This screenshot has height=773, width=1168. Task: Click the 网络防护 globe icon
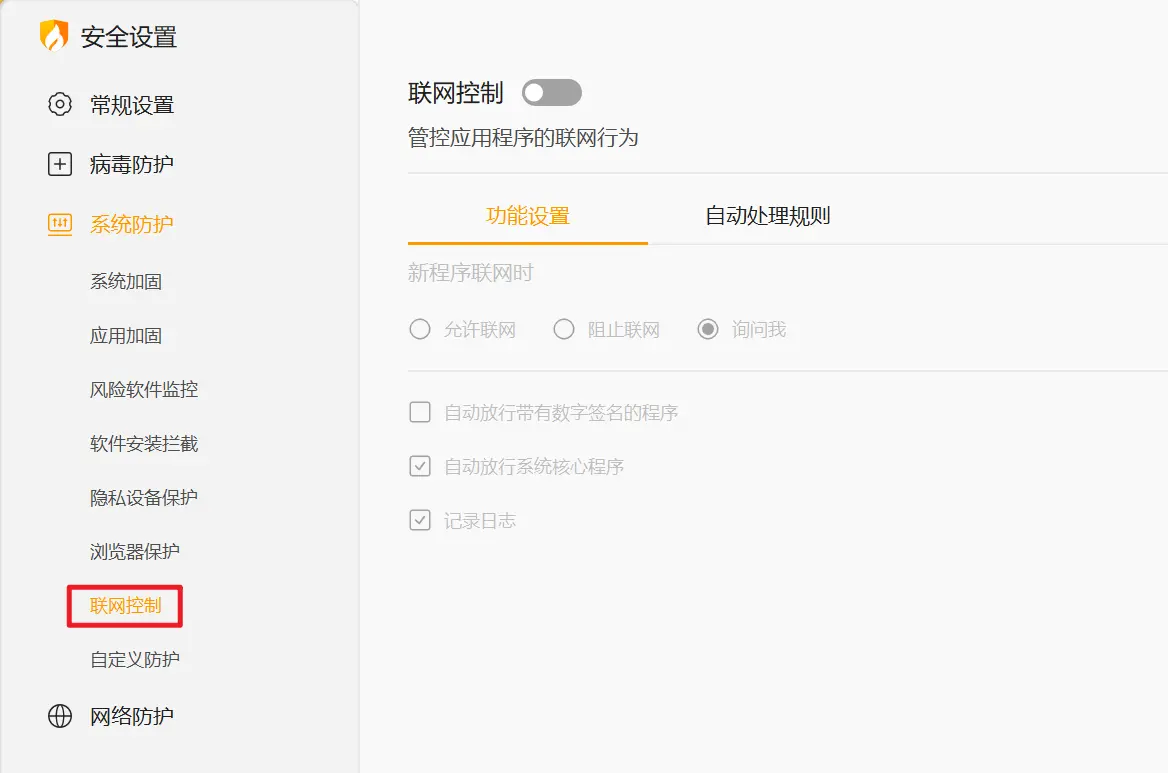[60, 716]
